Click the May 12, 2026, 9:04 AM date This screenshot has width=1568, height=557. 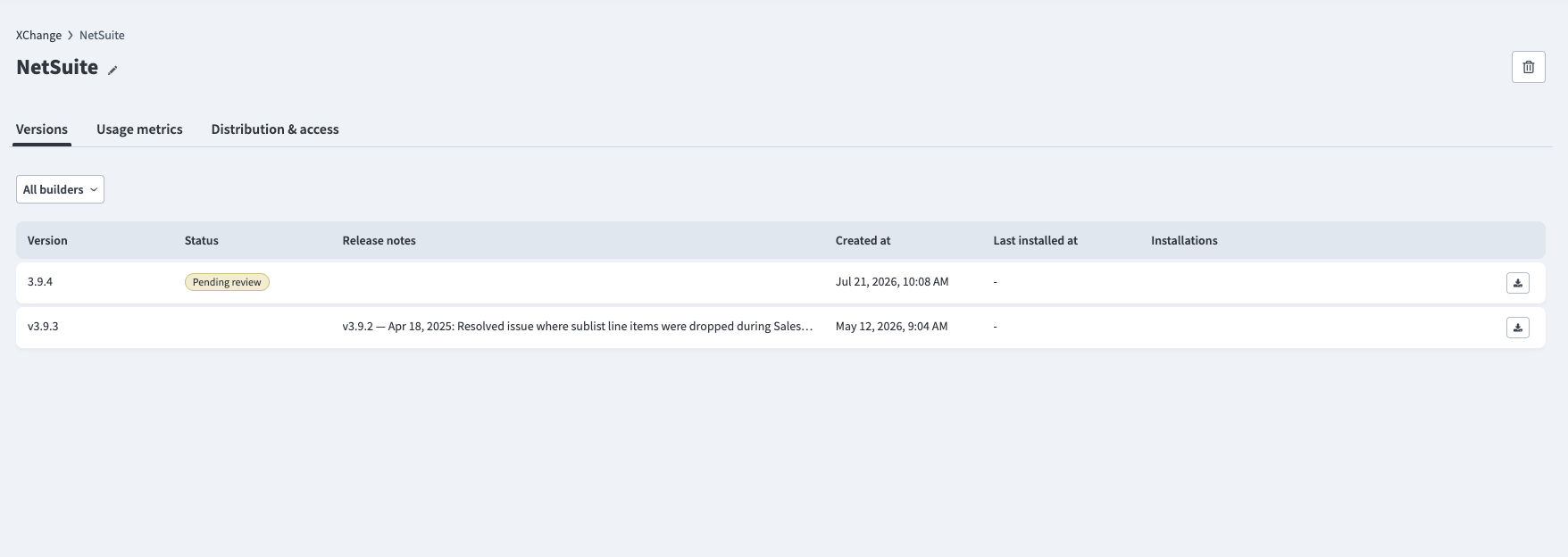(891, 326)
